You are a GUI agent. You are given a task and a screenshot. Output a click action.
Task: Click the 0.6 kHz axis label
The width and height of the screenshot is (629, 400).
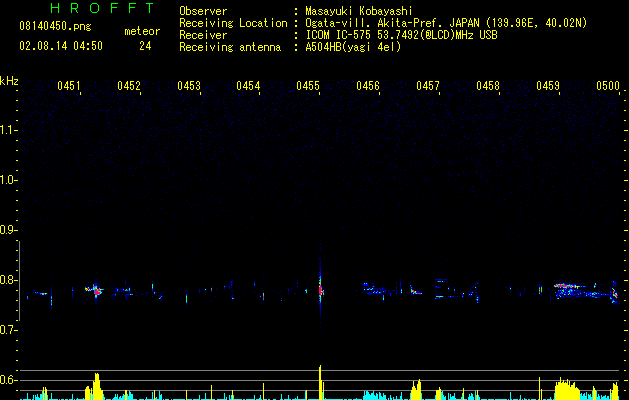coord(8,380)
